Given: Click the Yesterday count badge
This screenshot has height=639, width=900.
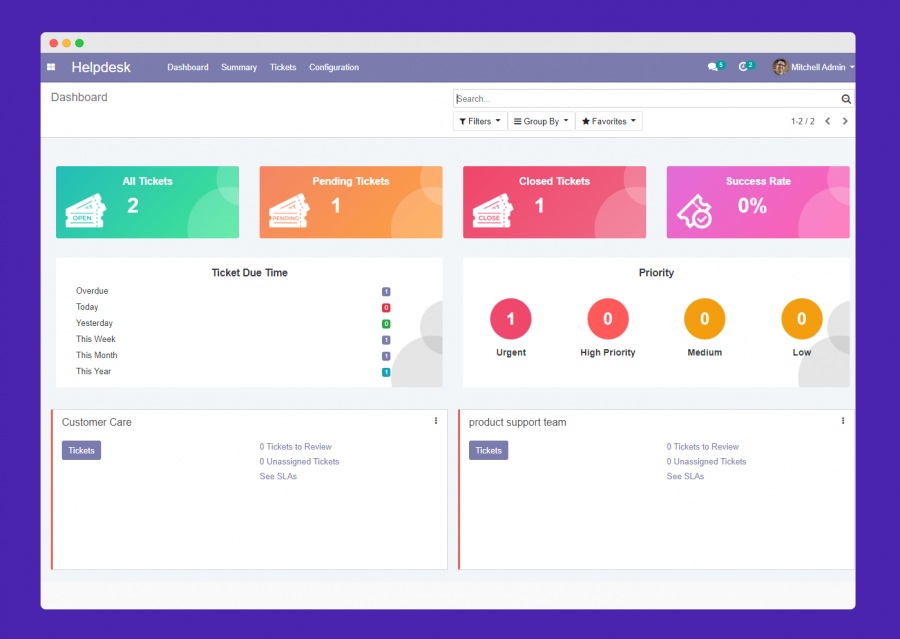Looking at the screenshot, I should [386, 324].
